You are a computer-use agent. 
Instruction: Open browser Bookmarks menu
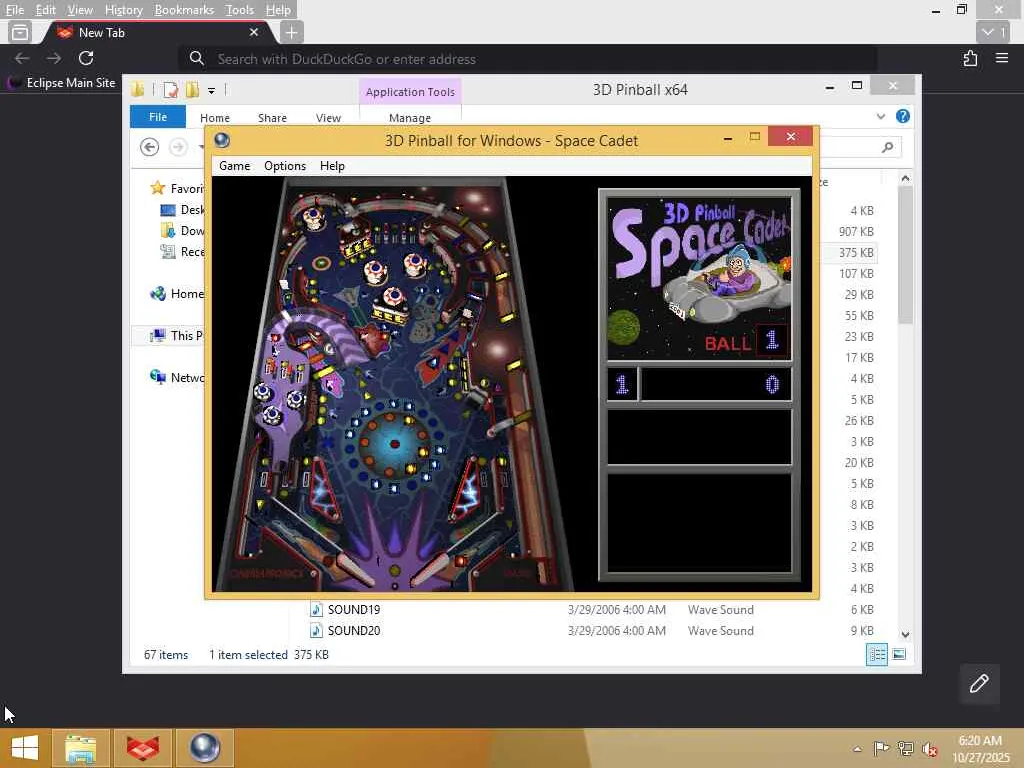[184, 10]
